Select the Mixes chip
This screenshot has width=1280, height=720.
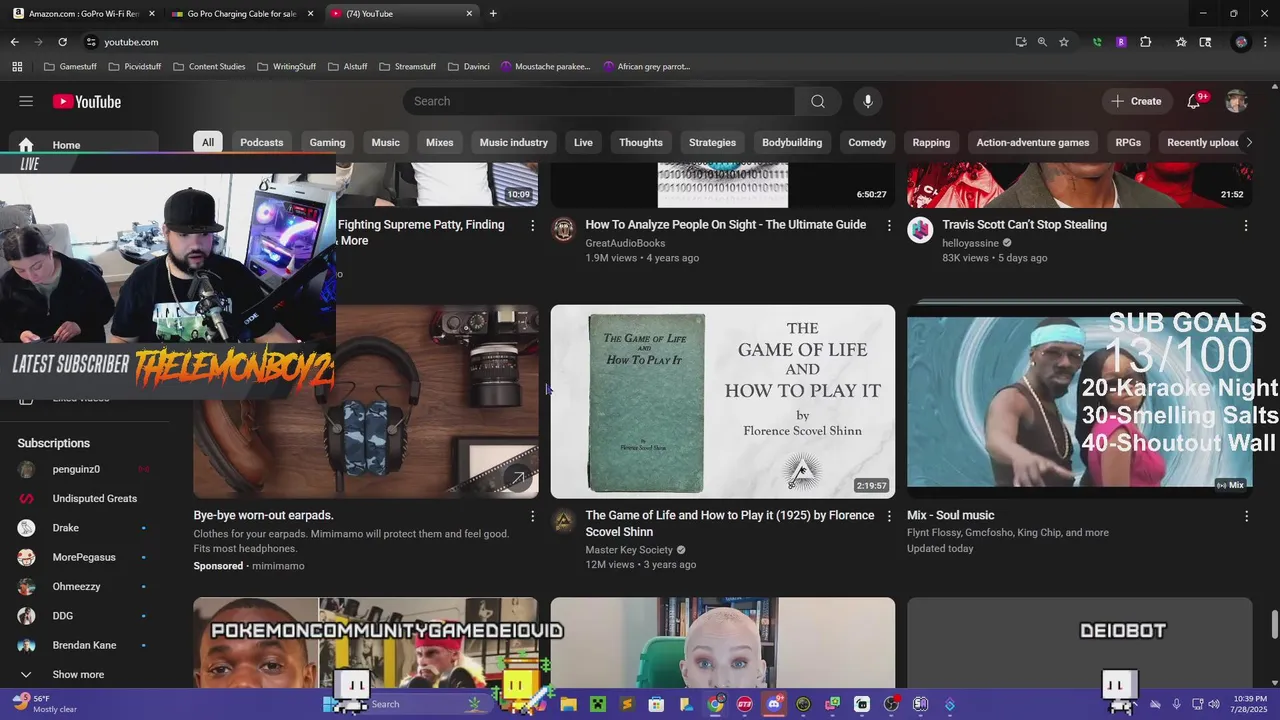(x=440, y=142)
